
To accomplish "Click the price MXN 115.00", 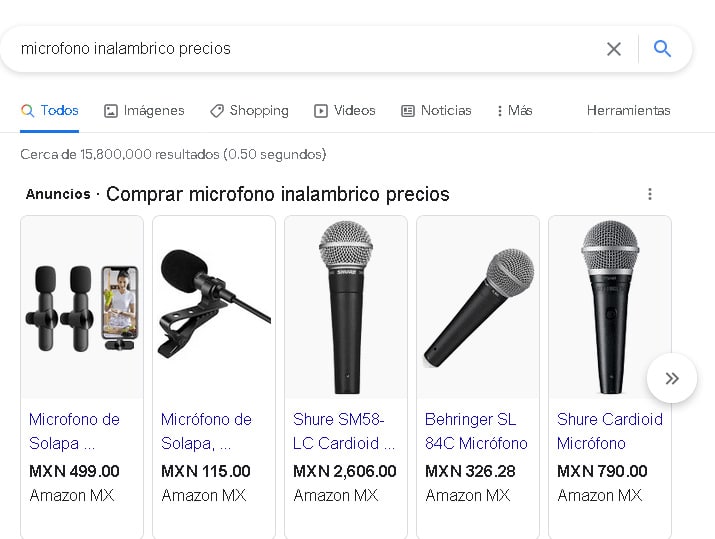I will click(206, 471).
